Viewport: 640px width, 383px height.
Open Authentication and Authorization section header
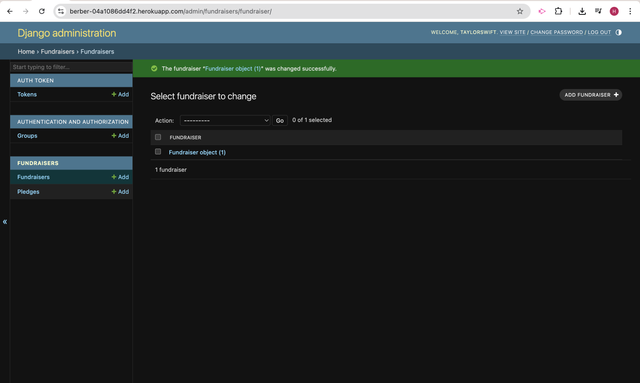click(73, 122)
